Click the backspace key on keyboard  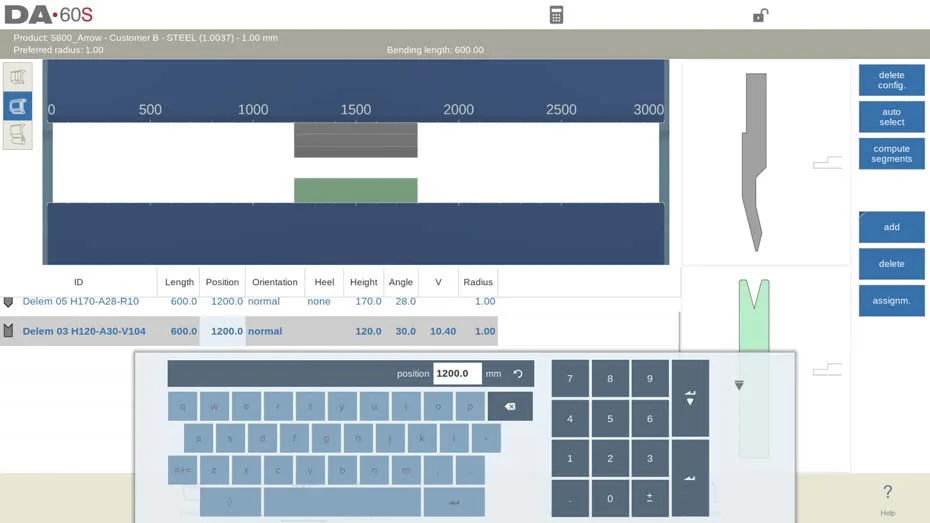click(510, 406)
